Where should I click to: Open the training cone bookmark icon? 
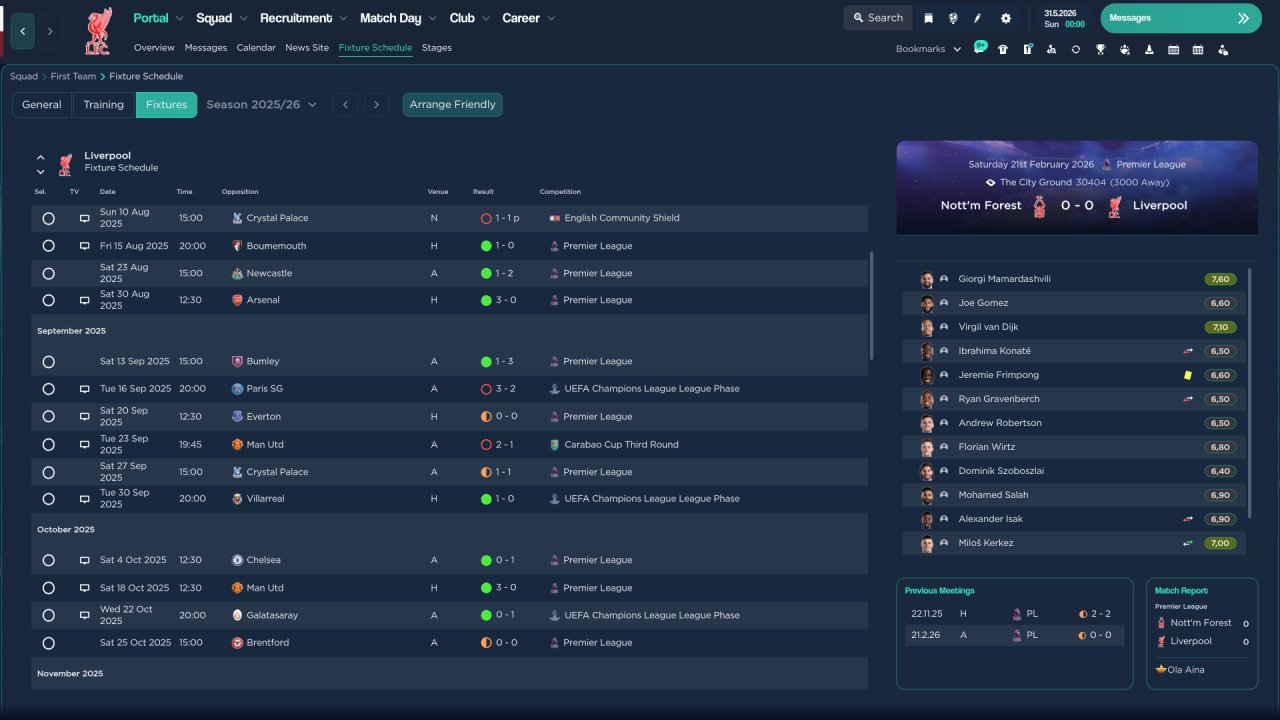tap(1149, 49)
